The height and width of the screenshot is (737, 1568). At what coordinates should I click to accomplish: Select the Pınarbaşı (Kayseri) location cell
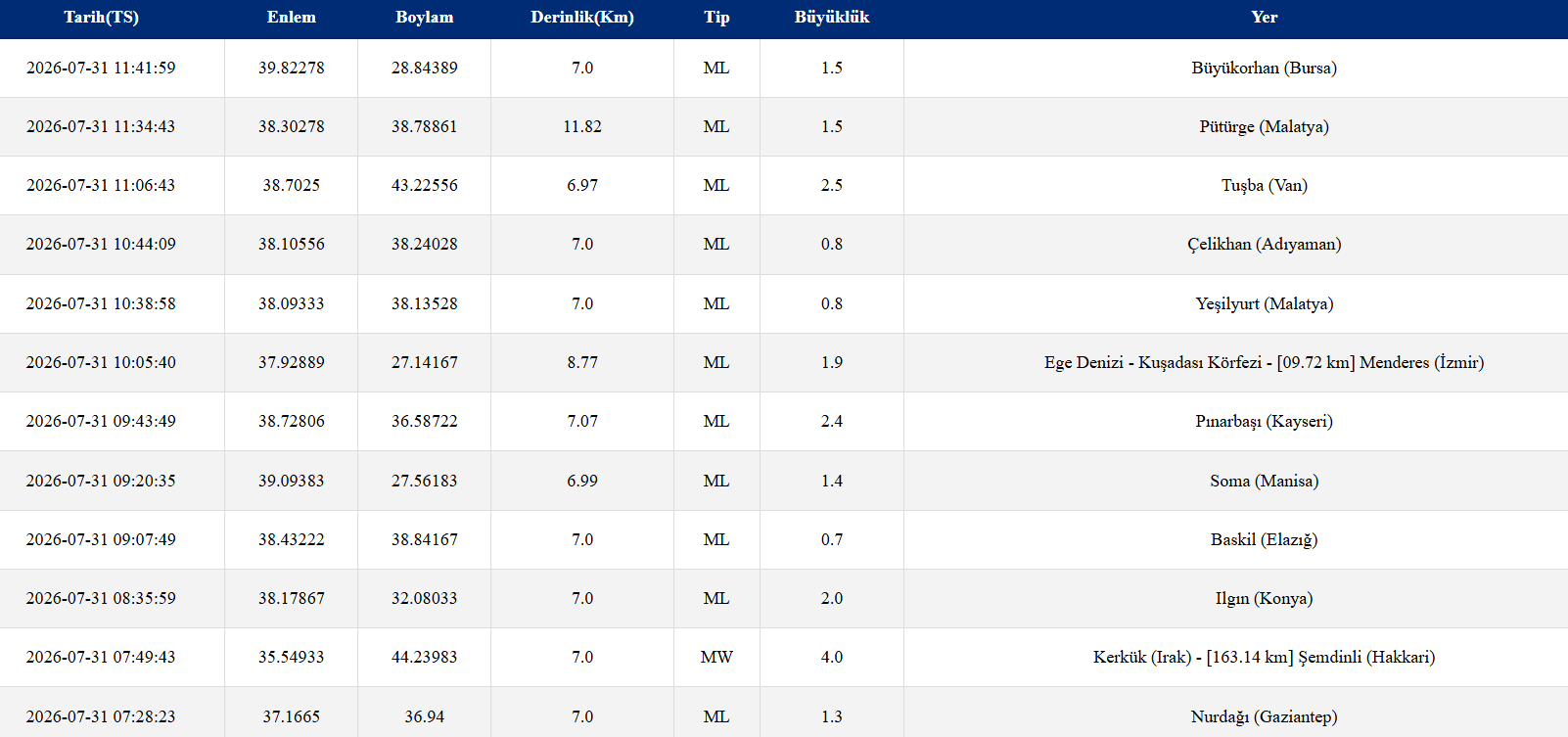tap(1264, 422)
